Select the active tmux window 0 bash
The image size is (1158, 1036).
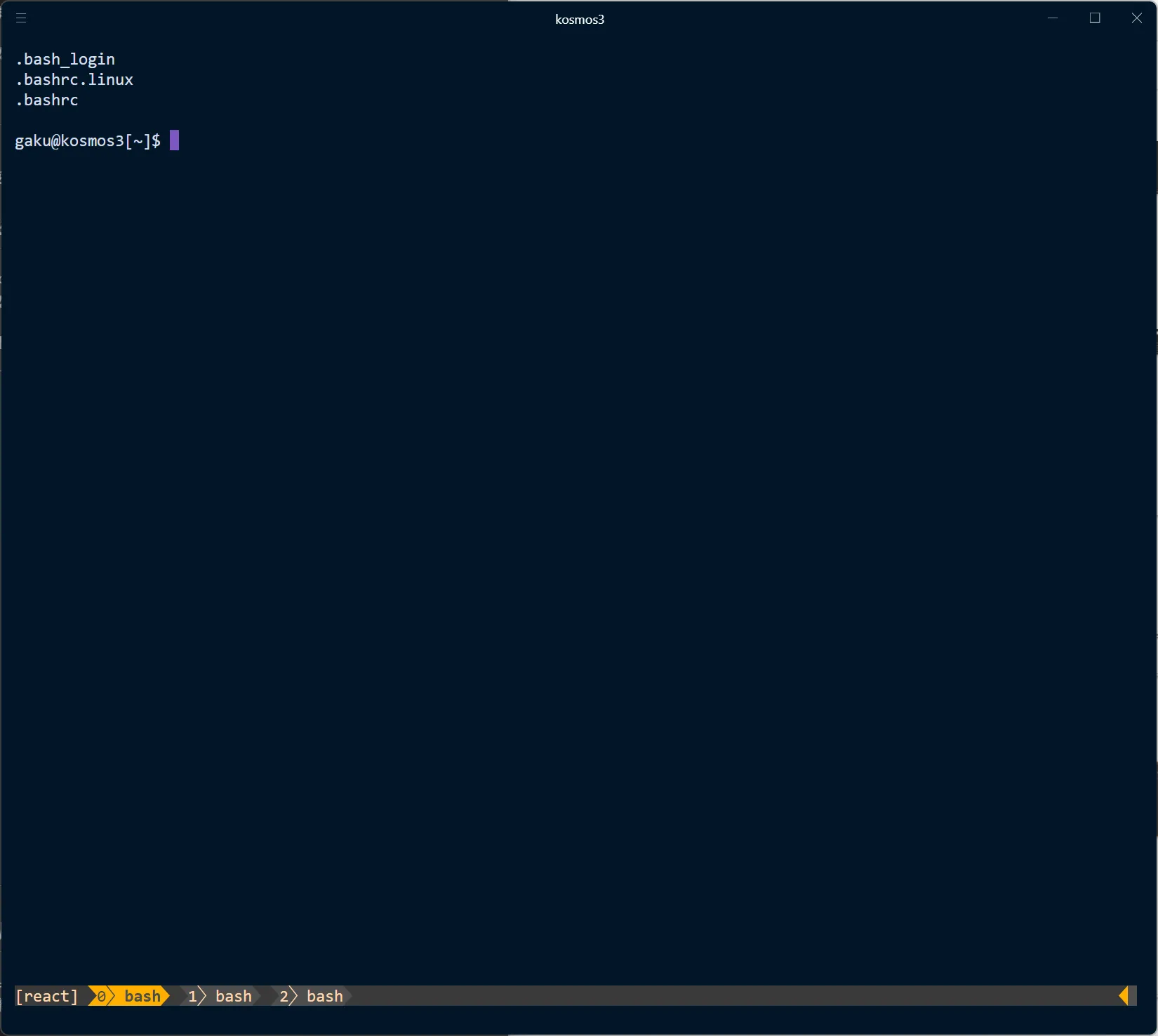coord(142,996)
